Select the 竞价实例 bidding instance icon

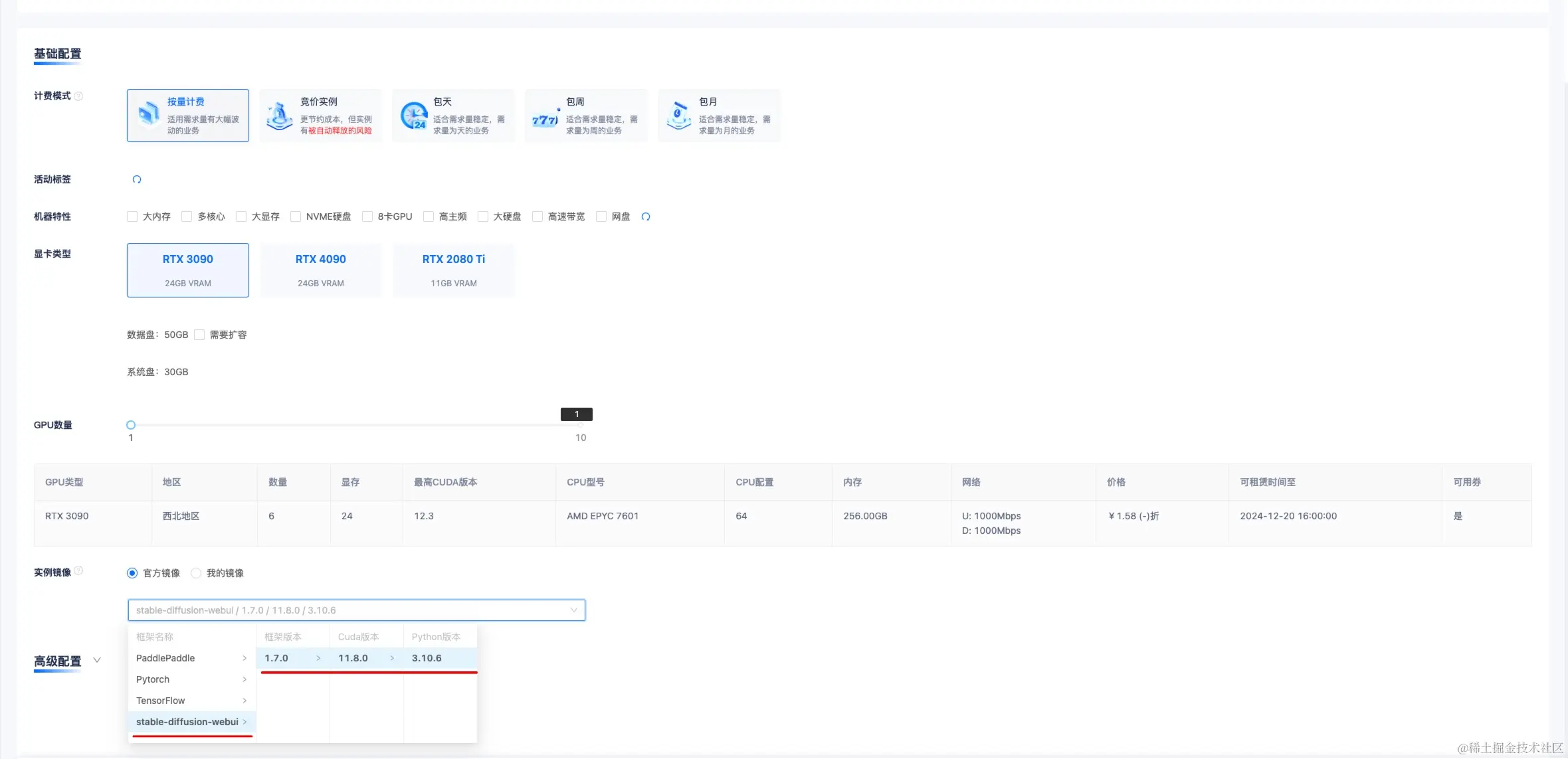[x=280, y=116]
